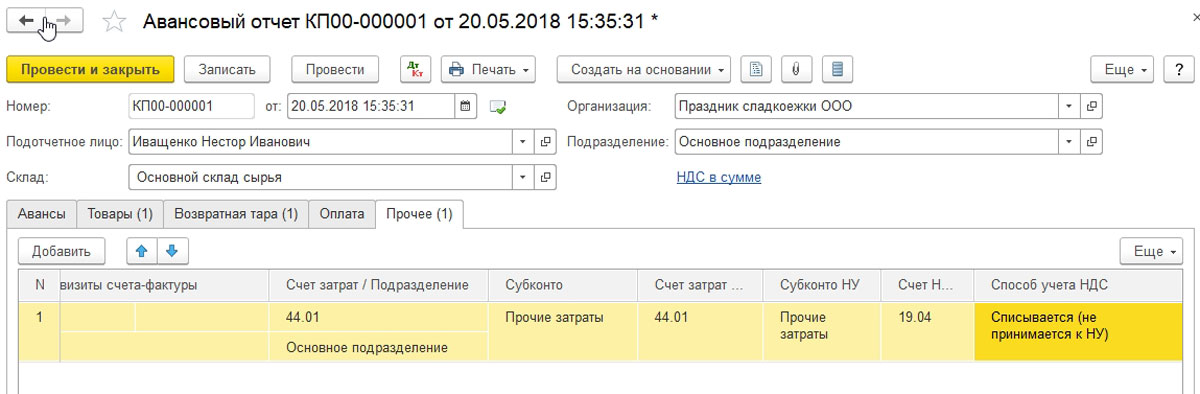The width and height of the screenshot is (1200, 394).
Task: Open the calendar date picker
Action: [466, 106]
